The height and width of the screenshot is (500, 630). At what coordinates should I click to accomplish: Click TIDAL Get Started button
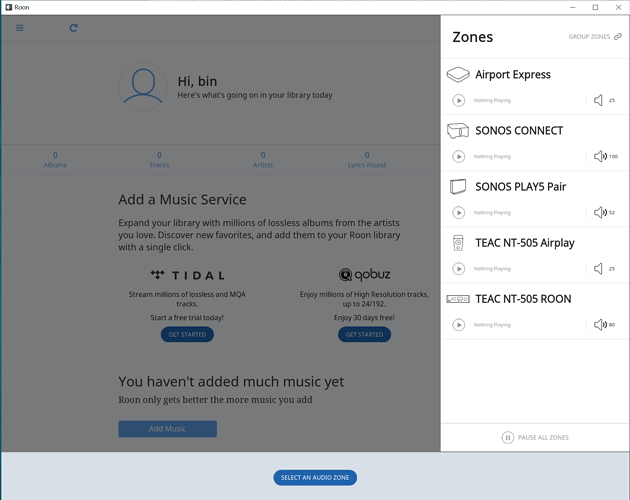pyautogui.click(x=187, y=334)
